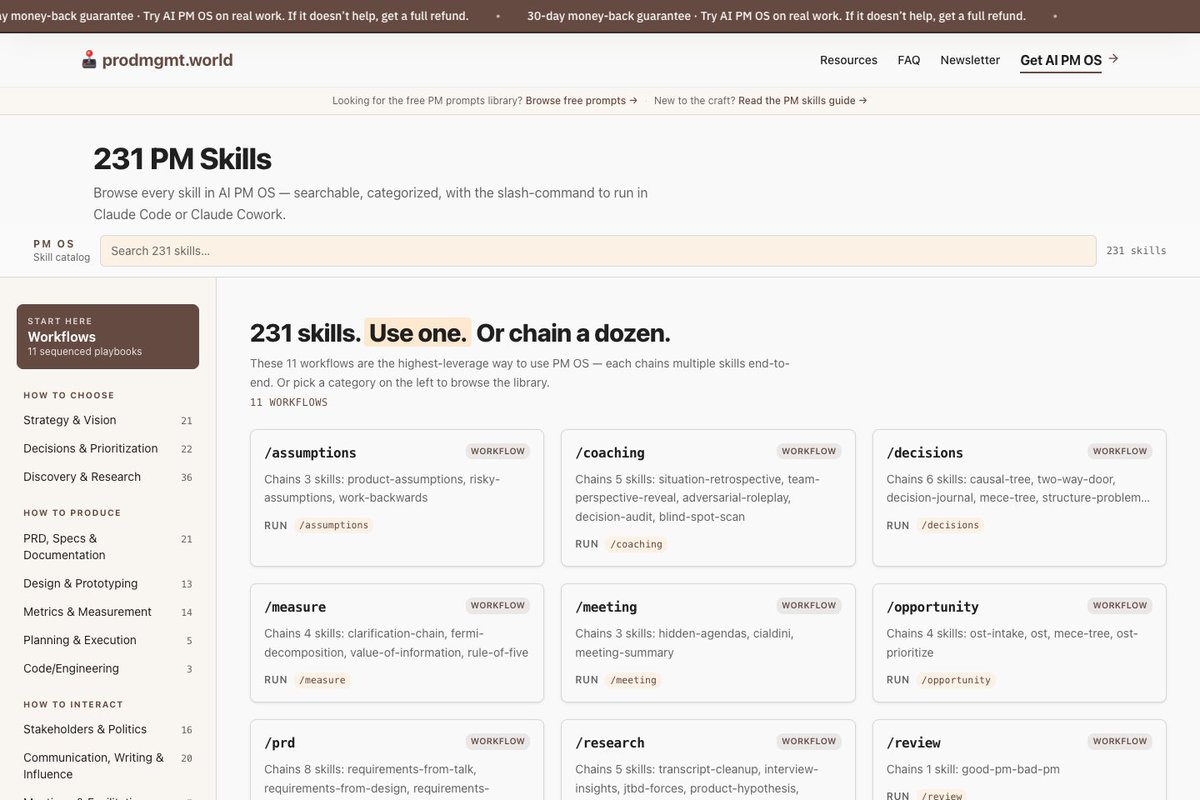Select Metrics & Measurement category
The height and width of the screenshot is (800, 1200).
[108, 612]
